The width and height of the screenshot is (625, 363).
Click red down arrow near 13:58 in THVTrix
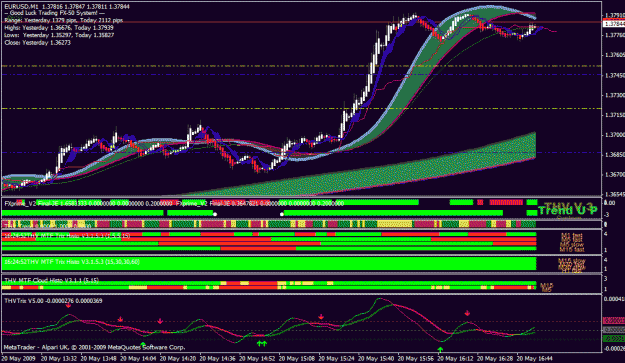pyautogui.click(x=120, y=320)
